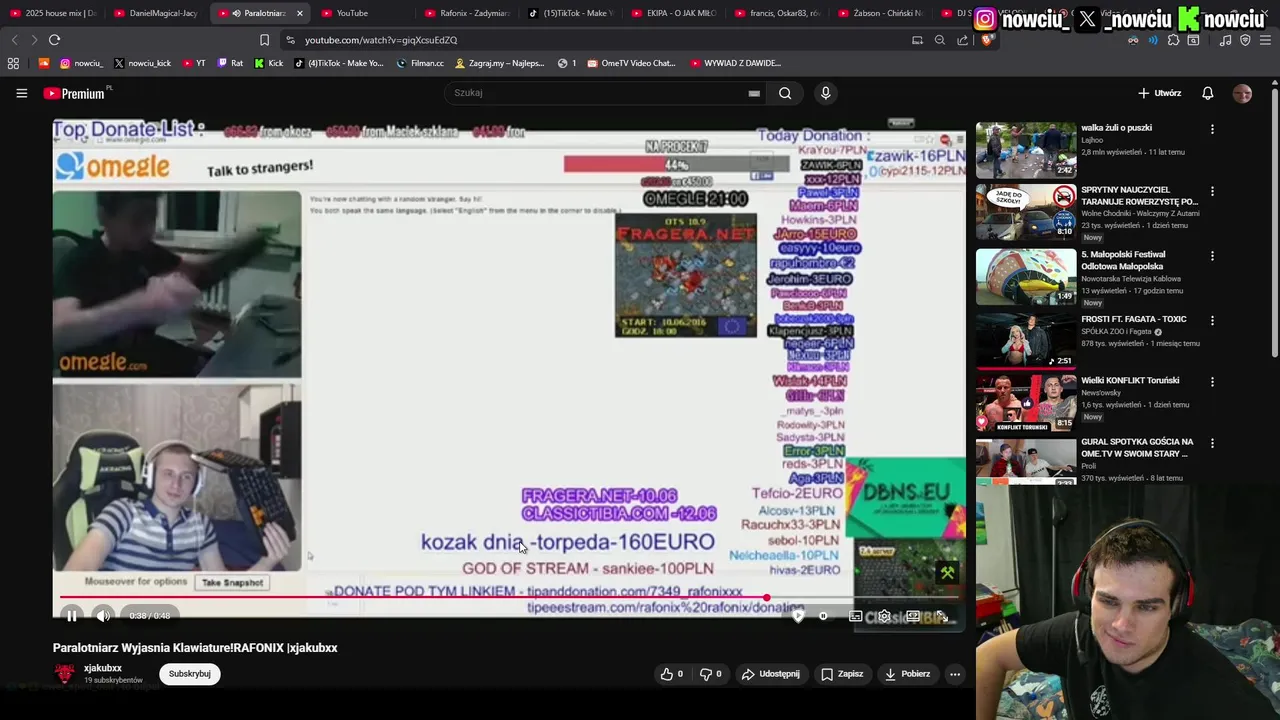Open the OmeTV Video Chat bookmark
The height and width of the screenshot is (720, 1280).
point(631,63)
